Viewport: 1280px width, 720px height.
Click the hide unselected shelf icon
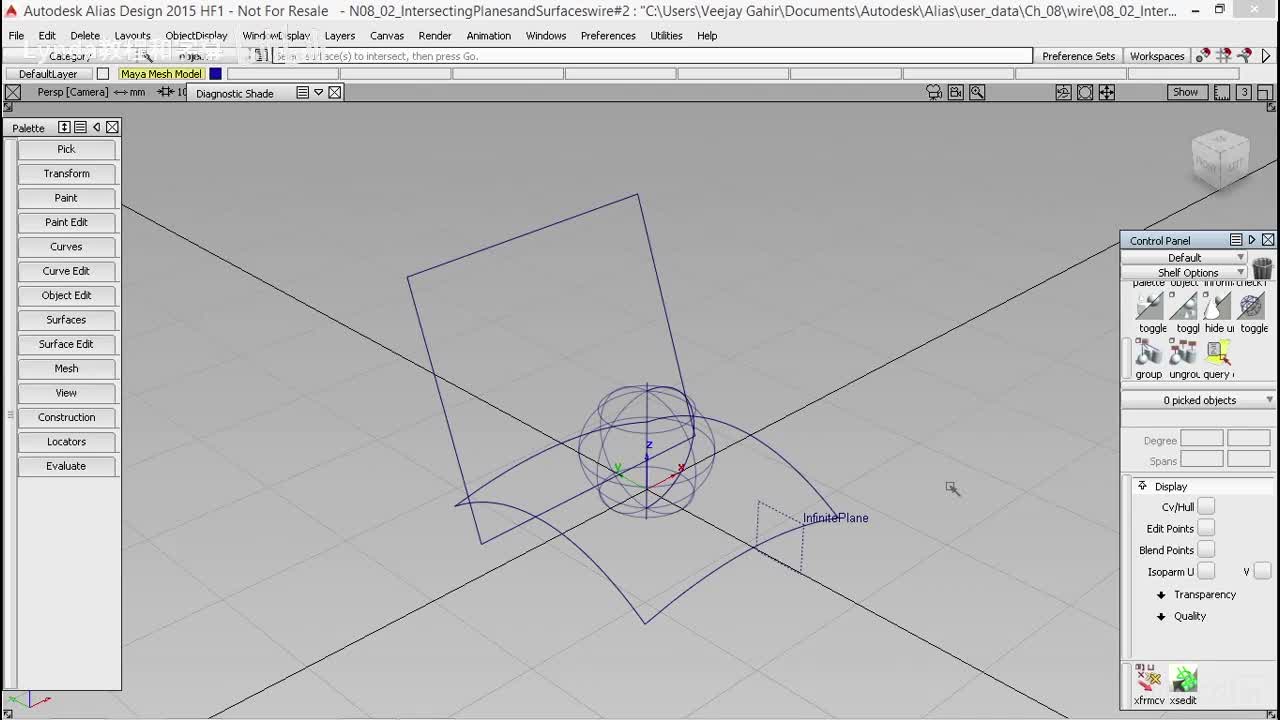pos(1218,306)
